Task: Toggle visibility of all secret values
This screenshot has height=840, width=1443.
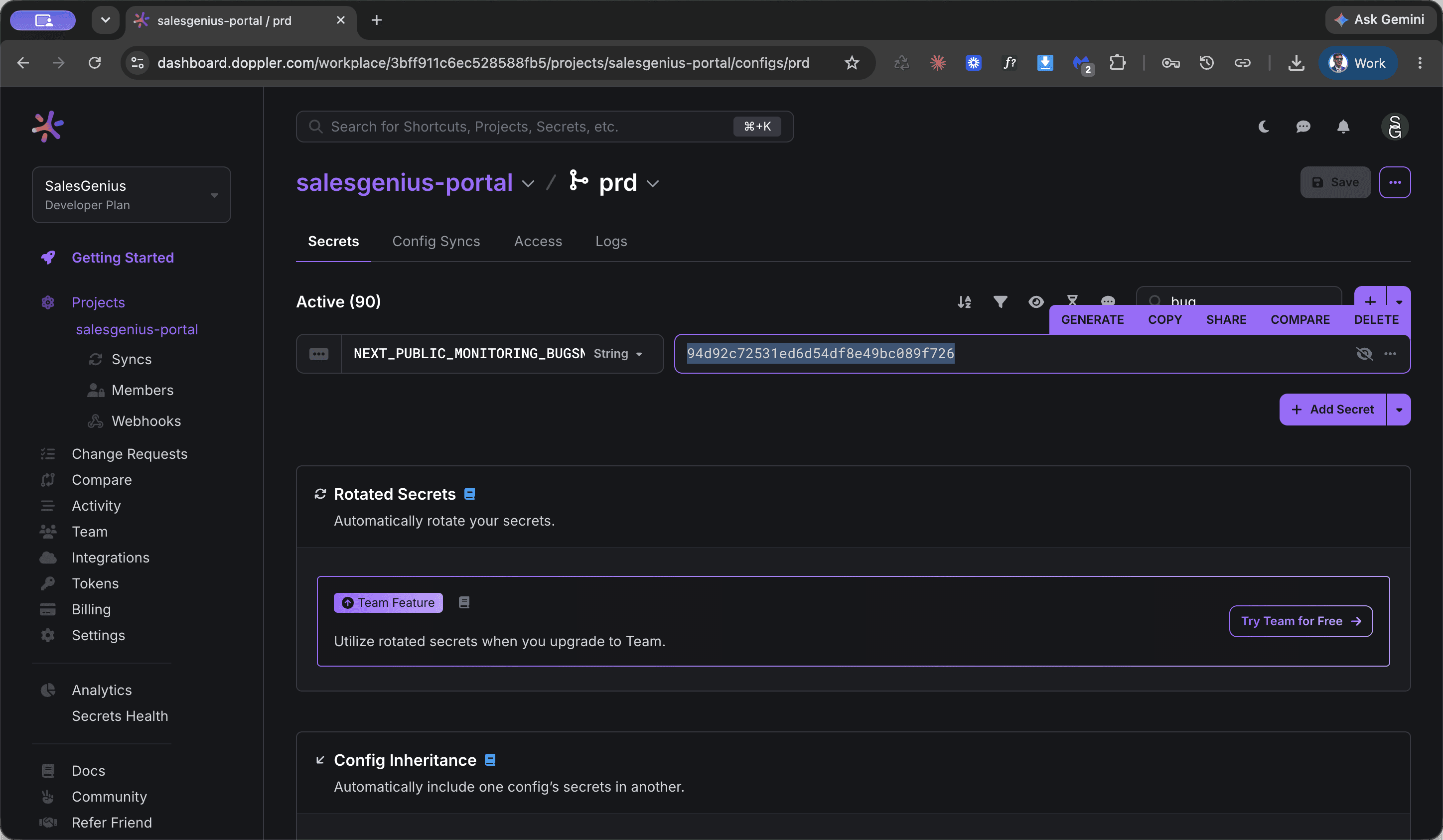Action: [1036, 302]
